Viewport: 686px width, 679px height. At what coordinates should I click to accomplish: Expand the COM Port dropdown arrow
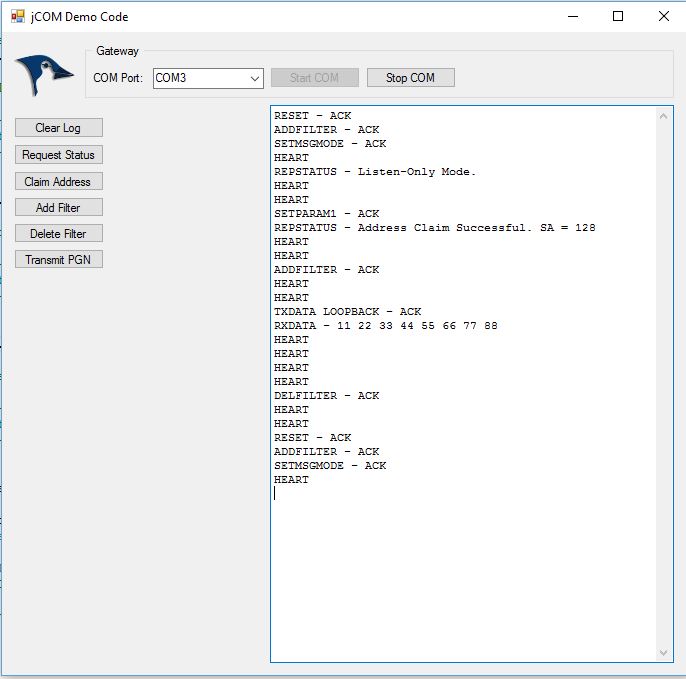point(255,78)
